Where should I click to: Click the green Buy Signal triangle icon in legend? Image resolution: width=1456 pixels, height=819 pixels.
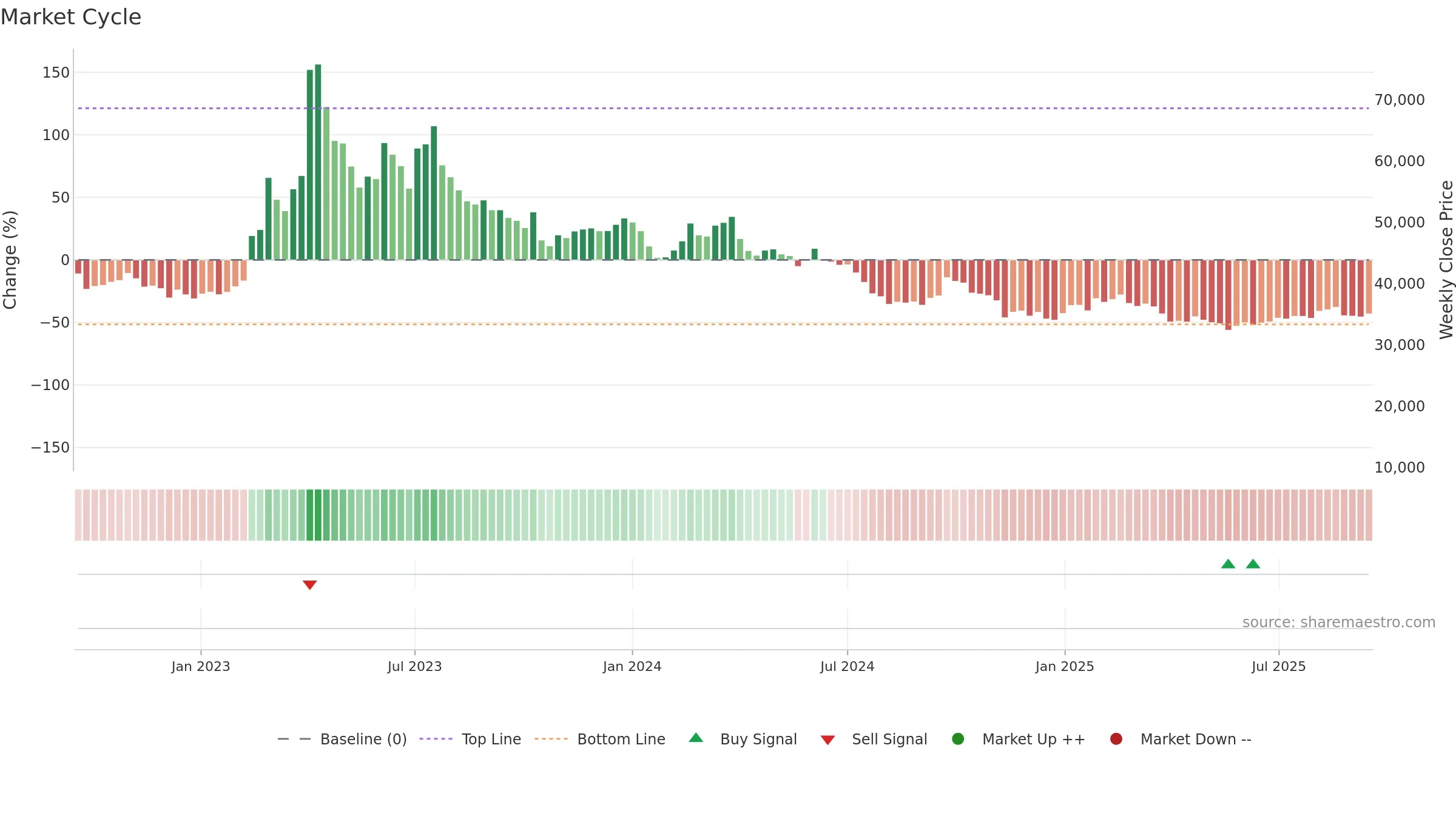696,738
